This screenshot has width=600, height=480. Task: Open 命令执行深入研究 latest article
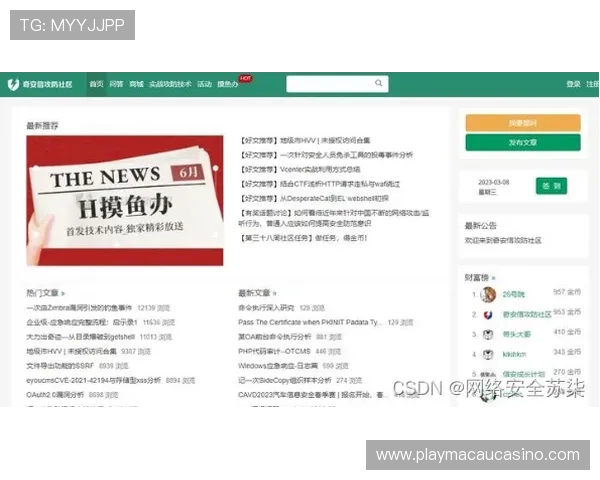[x=266, y=308]
